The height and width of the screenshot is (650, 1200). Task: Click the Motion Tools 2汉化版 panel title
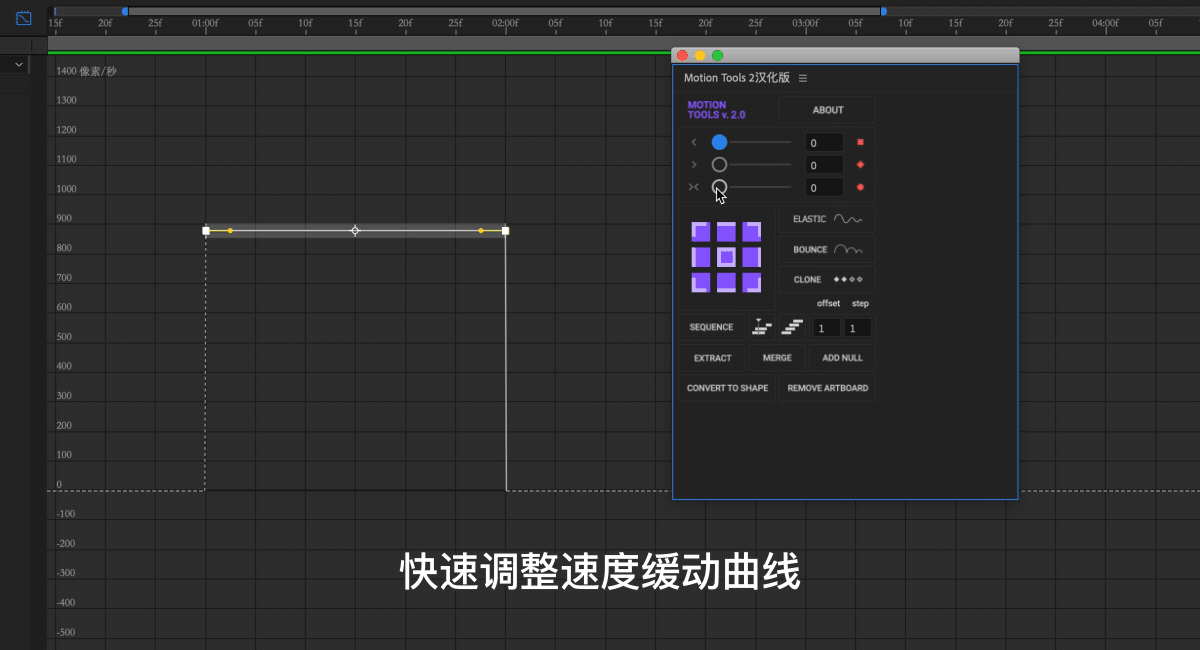tap(736, 78)
